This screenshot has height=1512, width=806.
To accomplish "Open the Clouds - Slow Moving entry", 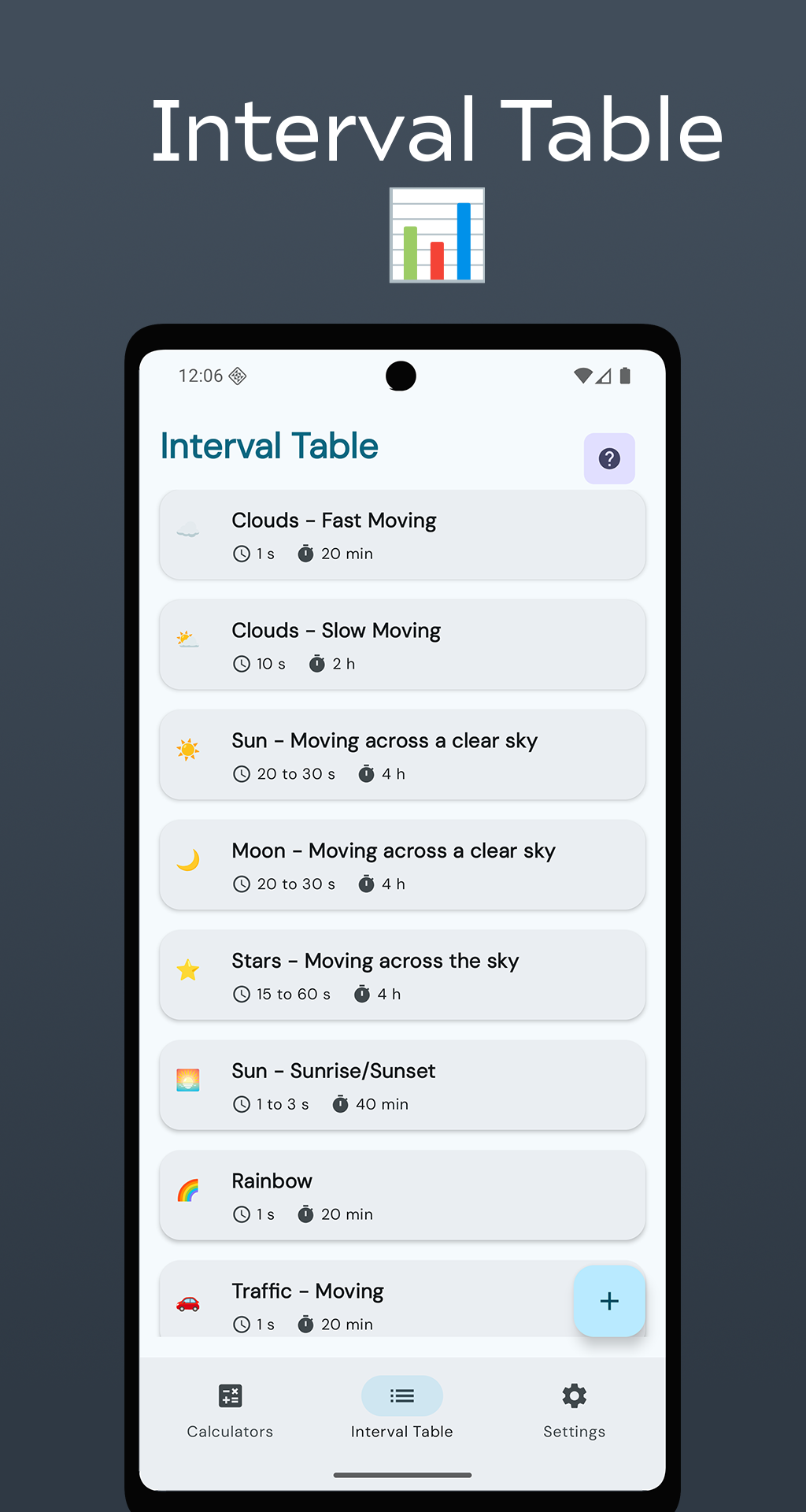I will pos(402,645).
